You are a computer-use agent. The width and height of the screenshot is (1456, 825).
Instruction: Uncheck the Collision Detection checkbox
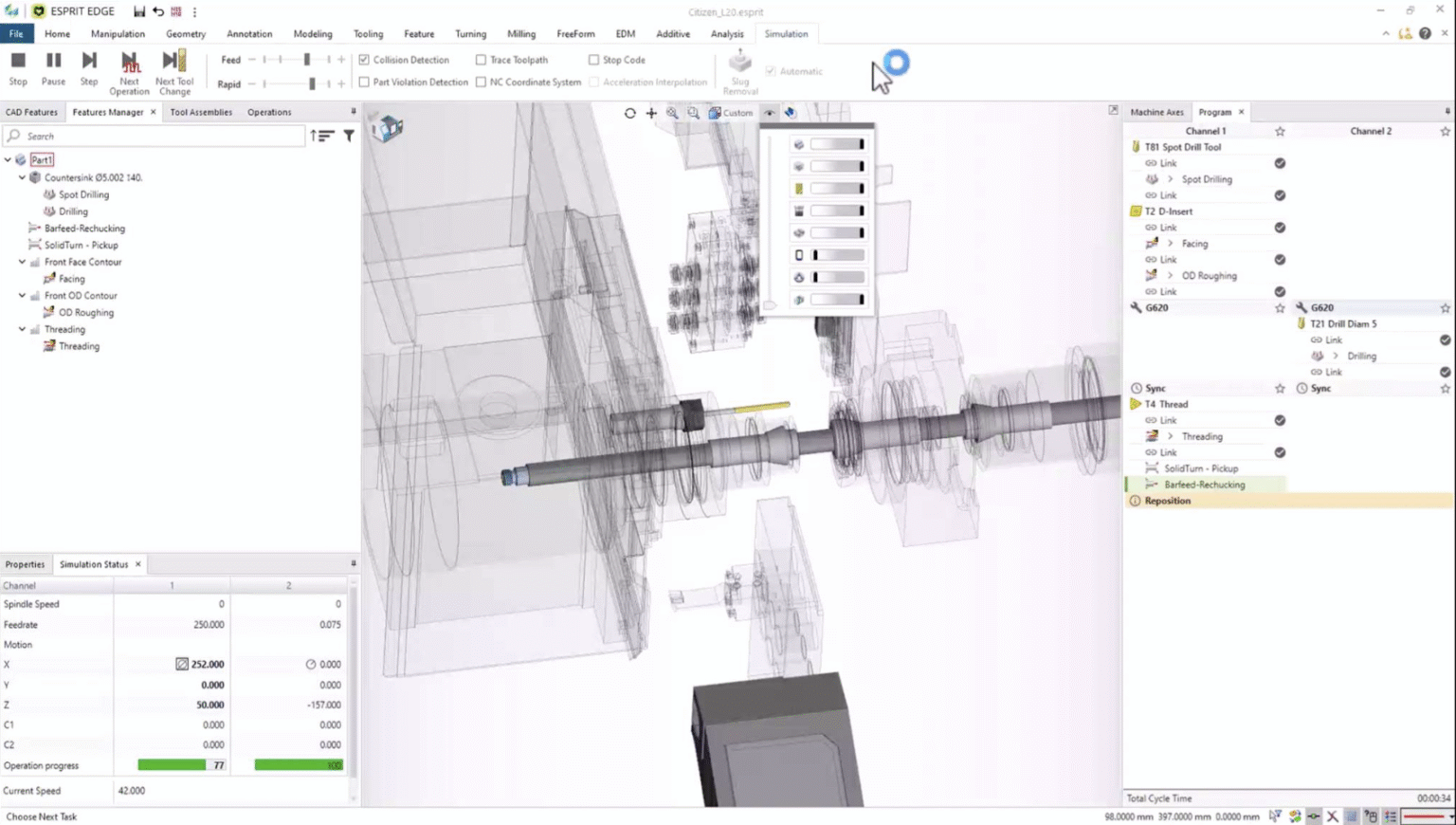[x=364, y=59]
